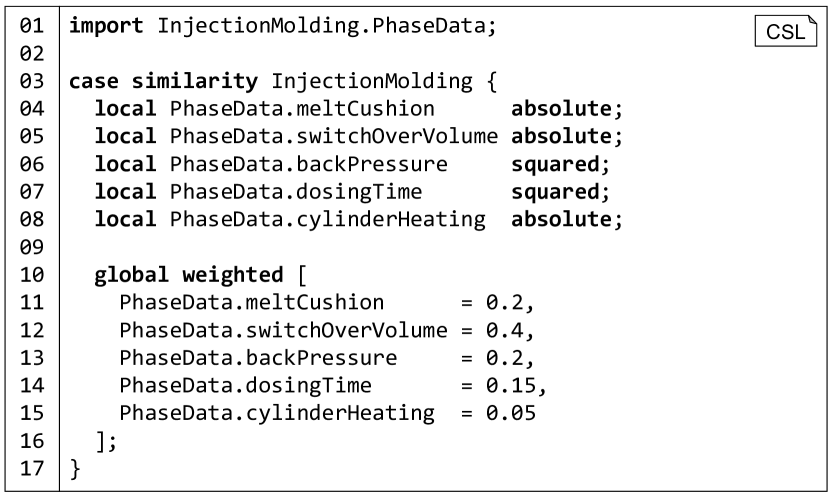
Task: Click the 0.2 weight of meltCushion
Action: (x=504, y=303)
